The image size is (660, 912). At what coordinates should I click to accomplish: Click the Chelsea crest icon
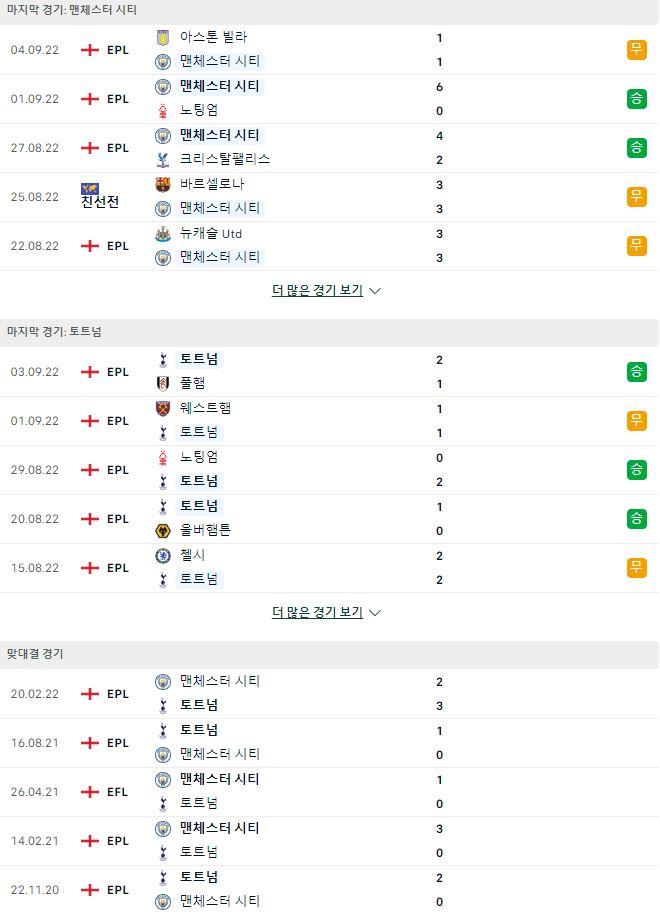click(x=163, y=556)
